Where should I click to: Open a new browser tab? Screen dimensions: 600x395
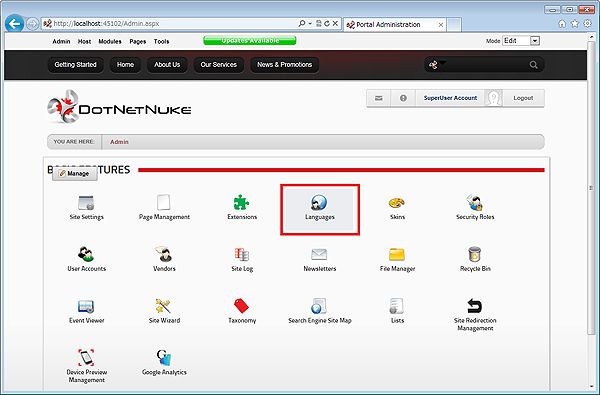click(454, 24)
